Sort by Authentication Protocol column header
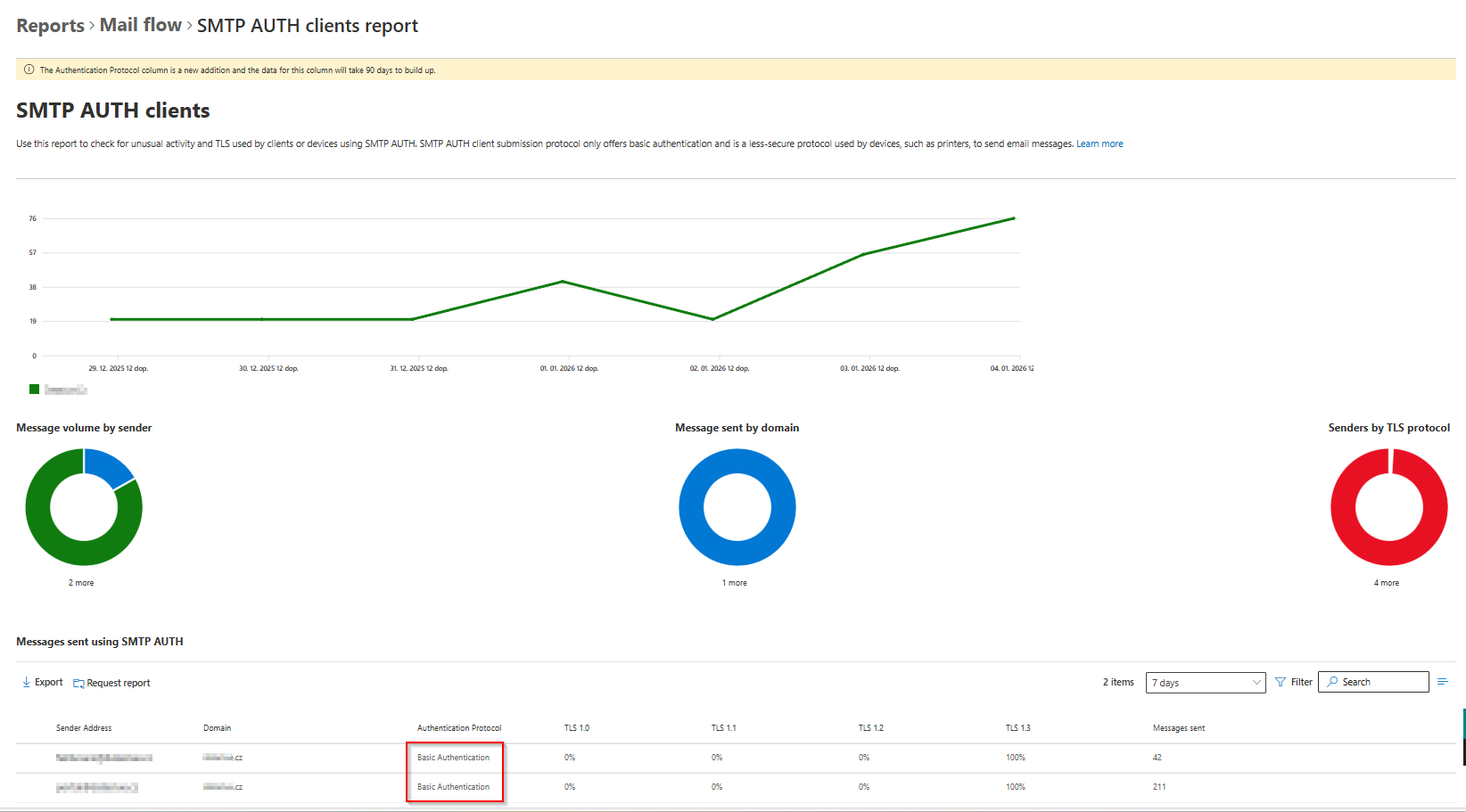 459,728
